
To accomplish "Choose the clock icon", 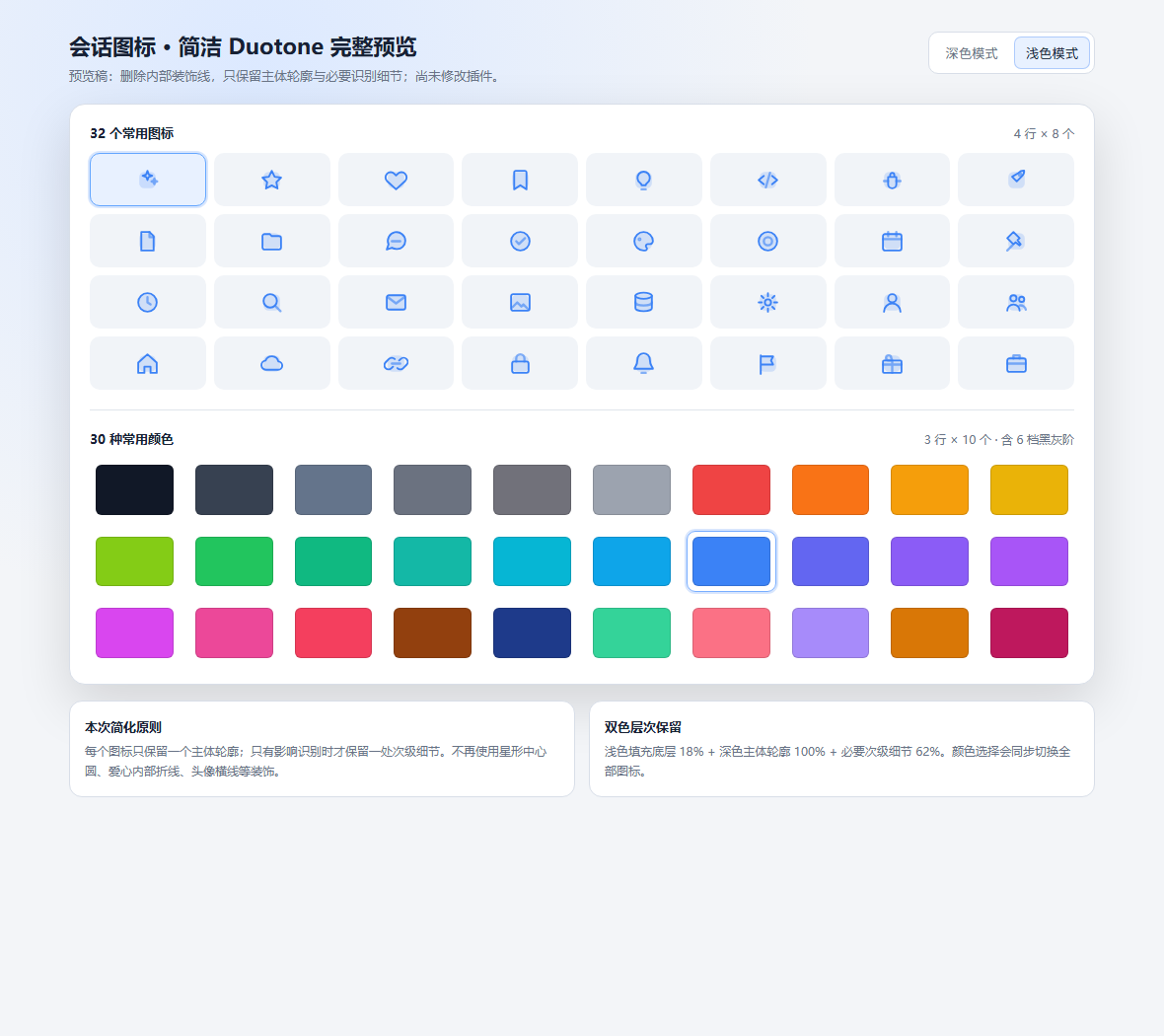I will [x=148, y=302].
